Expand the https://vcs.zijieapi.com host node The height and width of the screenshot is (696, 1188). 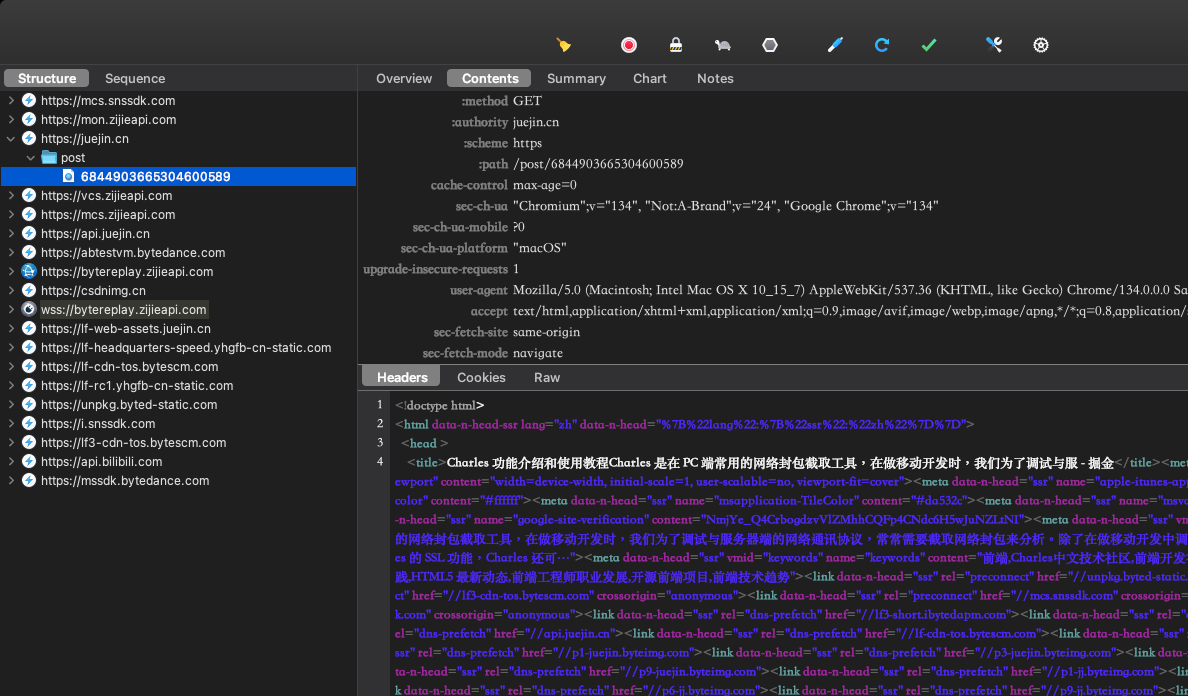pyautogui.click(x=11, y=195)
